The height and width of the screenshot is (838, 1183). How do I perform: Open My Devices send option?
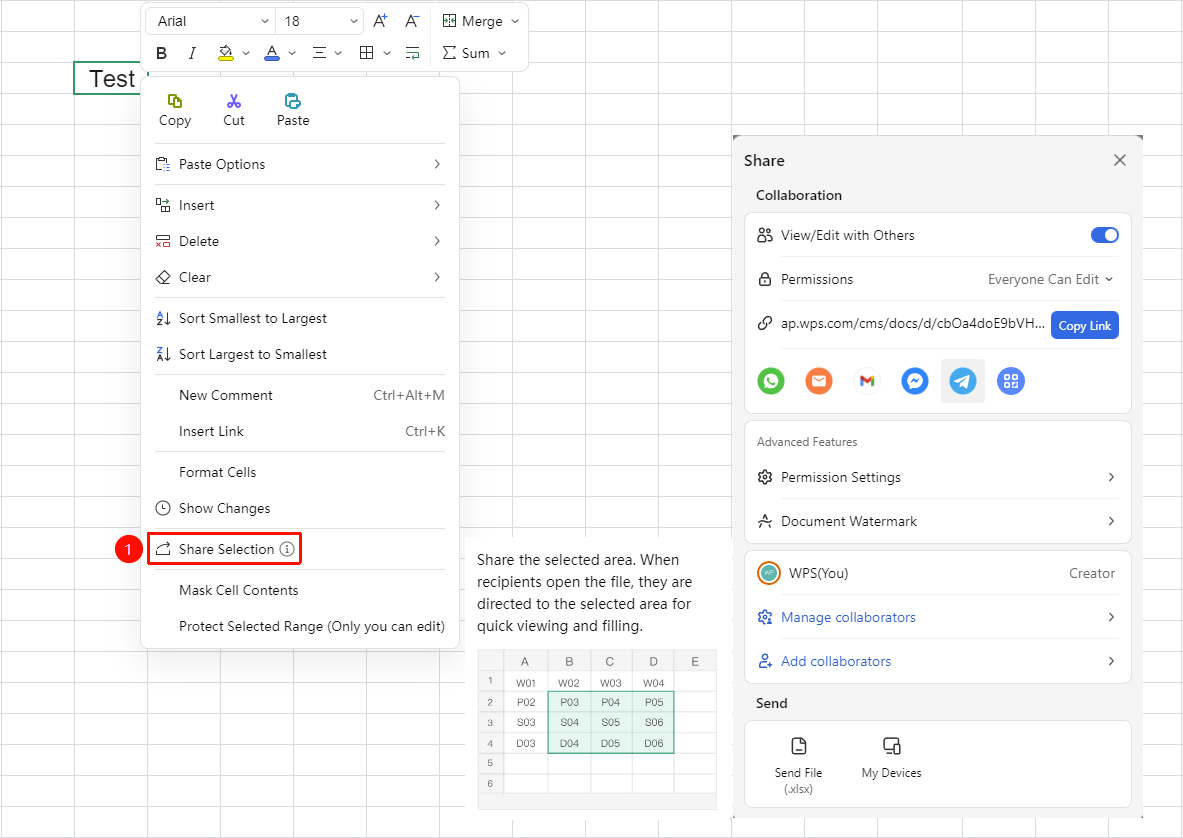pos(892,758)
